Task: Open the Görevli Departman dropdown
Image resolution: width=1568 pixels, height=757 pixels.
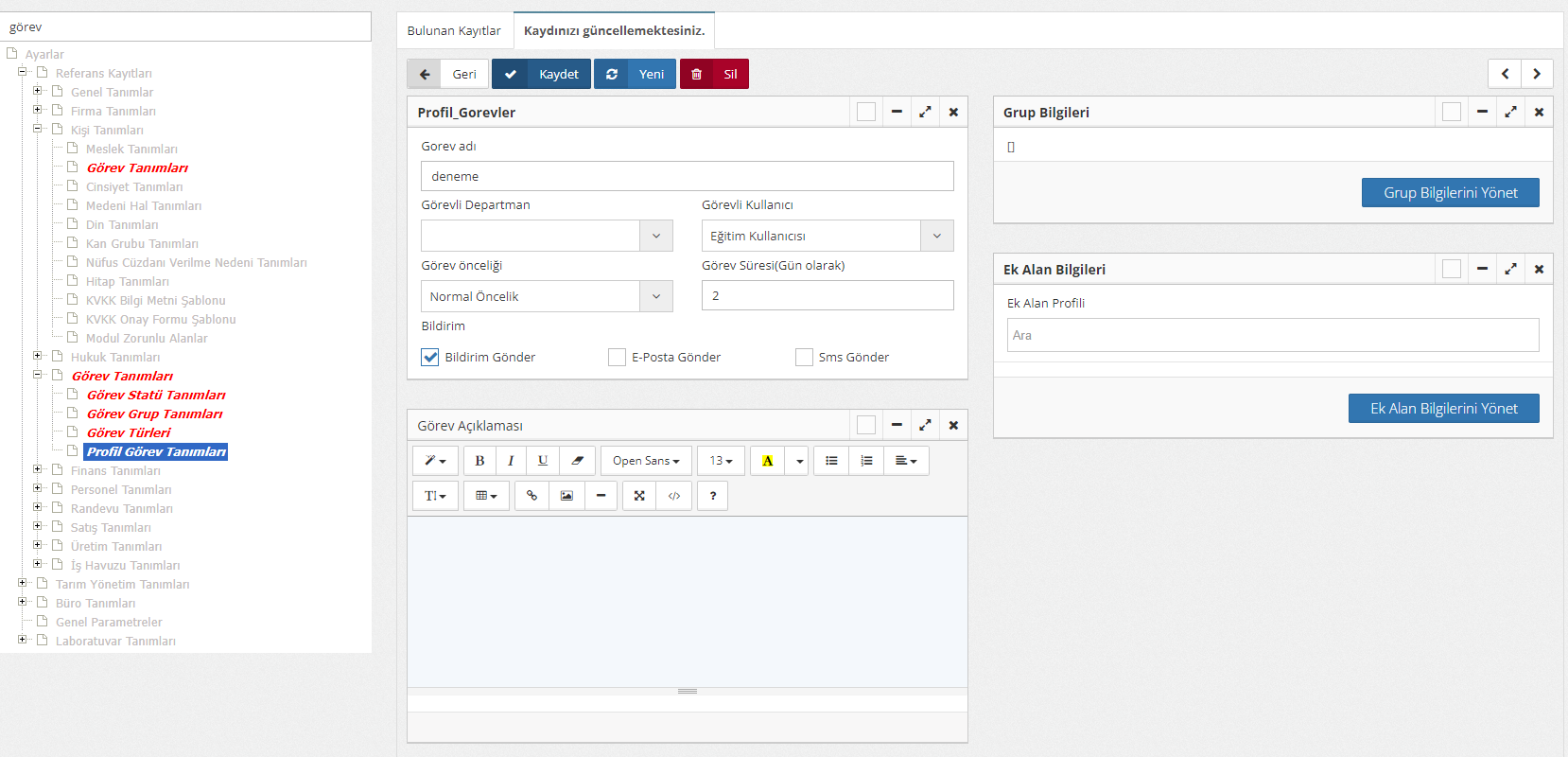Action: pos(655,236)
